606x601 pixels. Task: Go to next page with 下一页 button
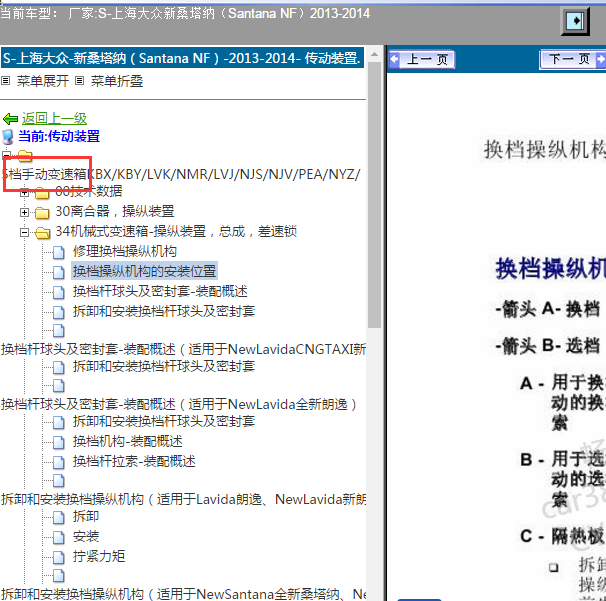pyautogui.click(x=572, y=60)
